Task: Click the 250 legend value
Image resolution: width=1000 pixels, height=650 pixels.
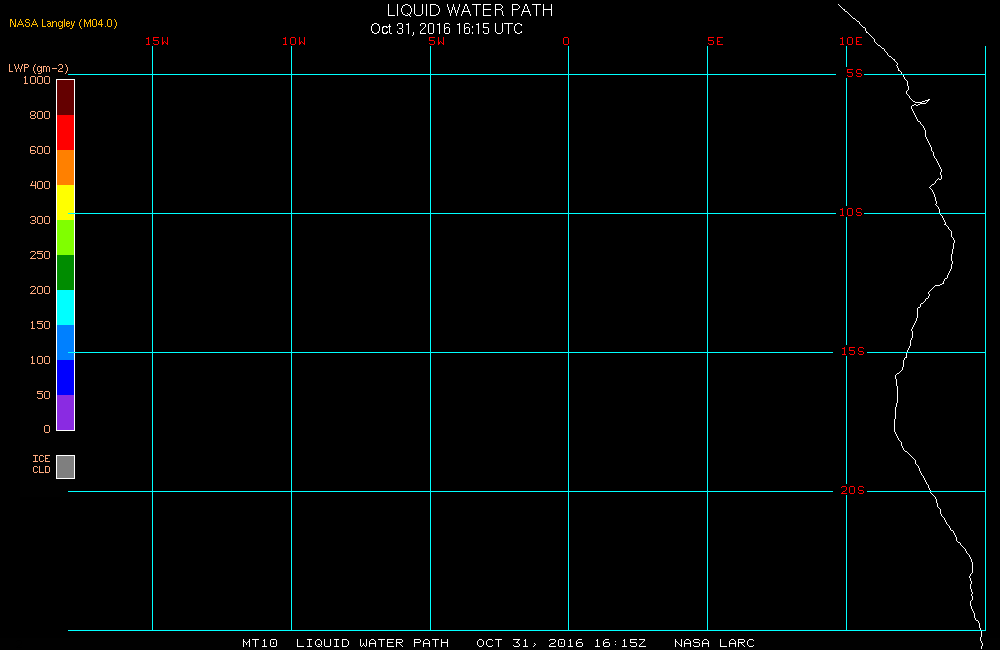Action: 40,255
